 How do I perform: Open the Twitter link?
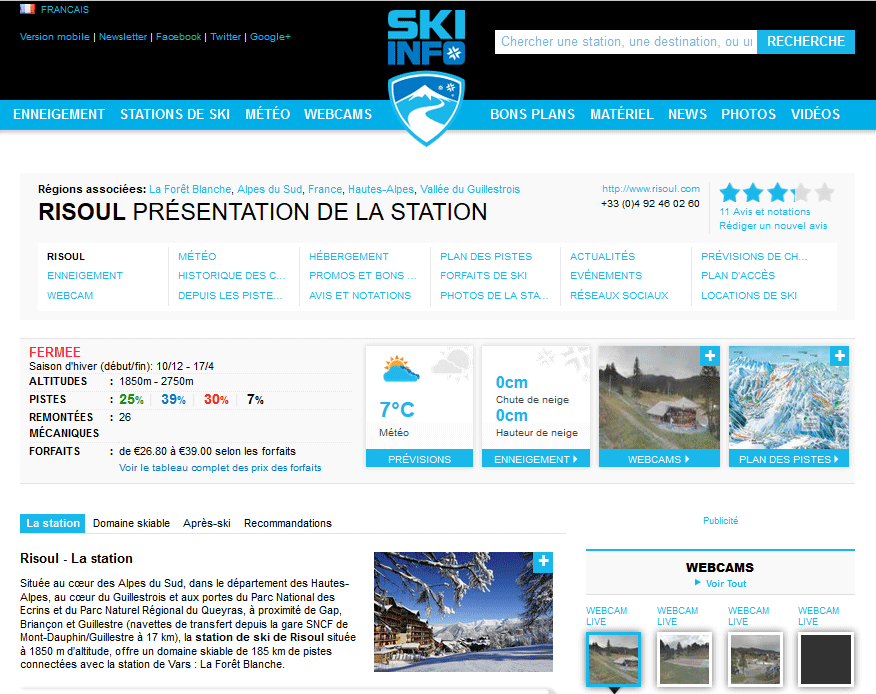click(x=226, y=37)
